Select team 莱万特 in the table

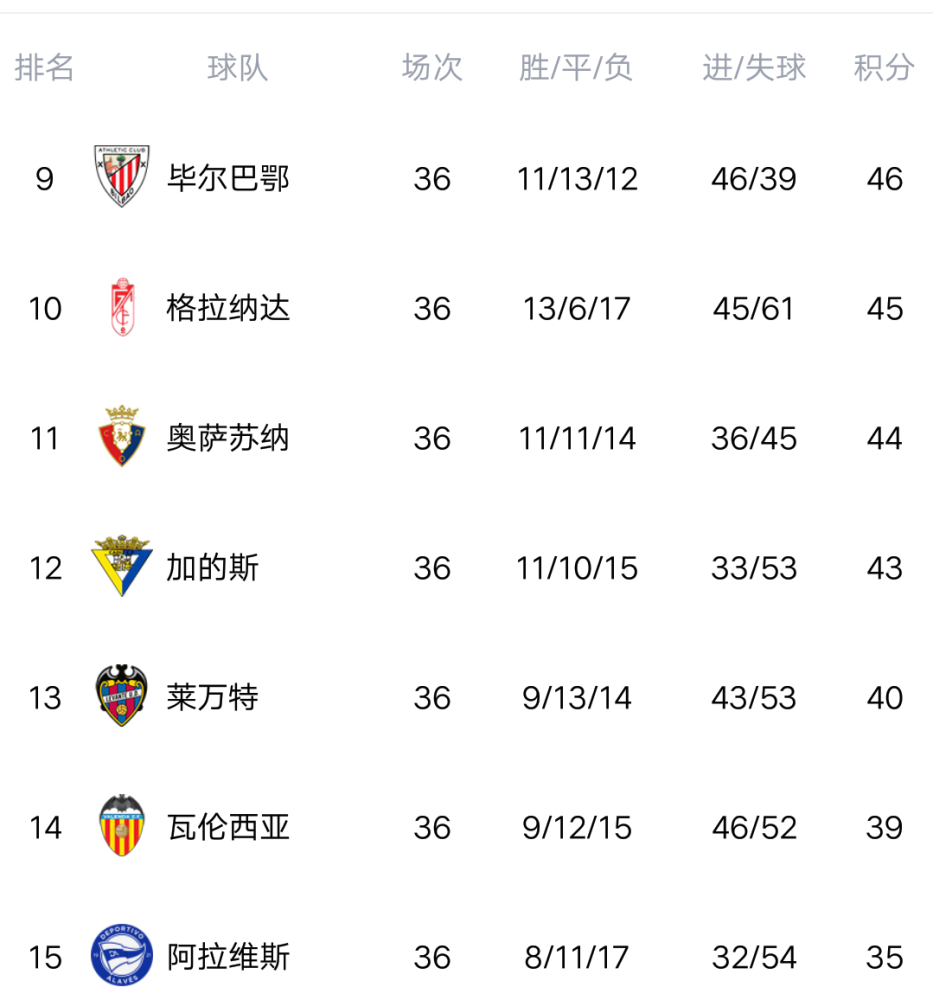coord(213,697)
